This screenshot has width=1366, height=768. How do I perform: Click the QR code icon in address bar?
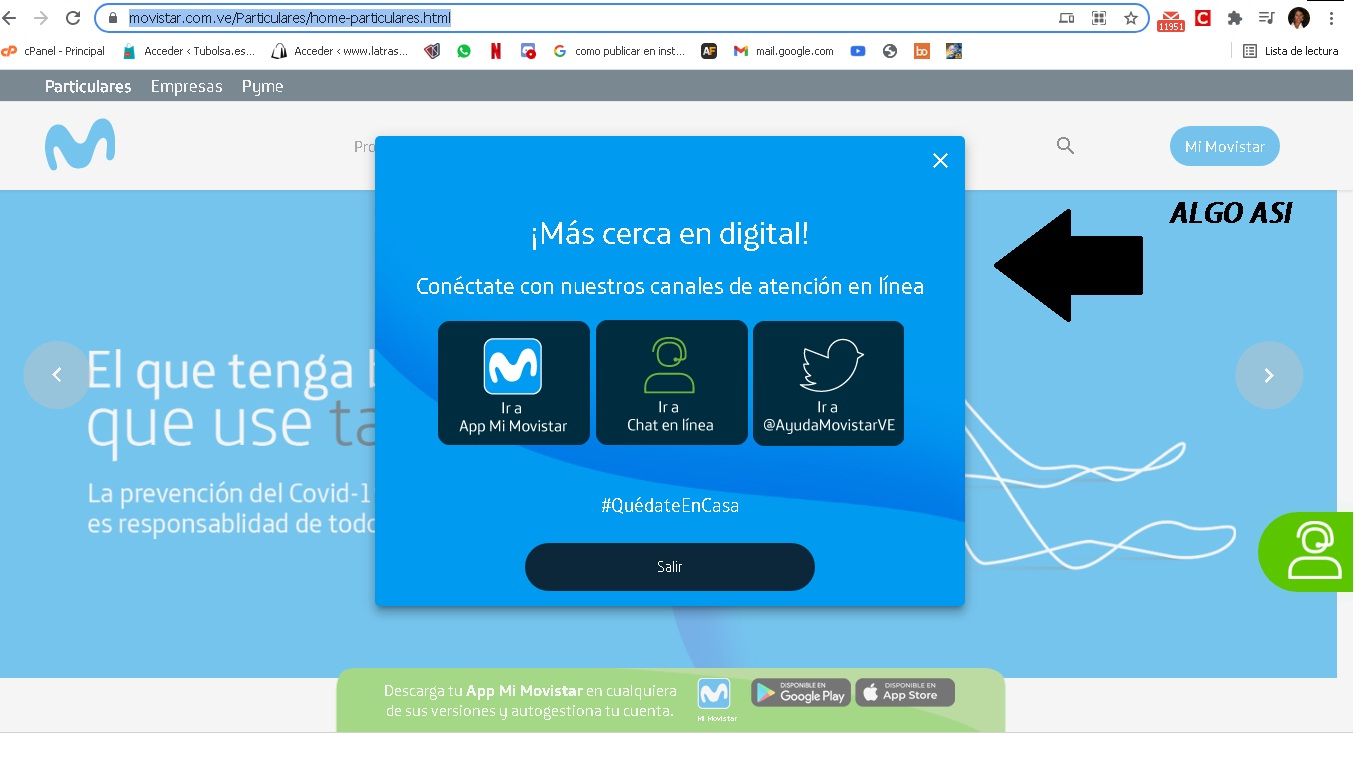pos(1099,18)
